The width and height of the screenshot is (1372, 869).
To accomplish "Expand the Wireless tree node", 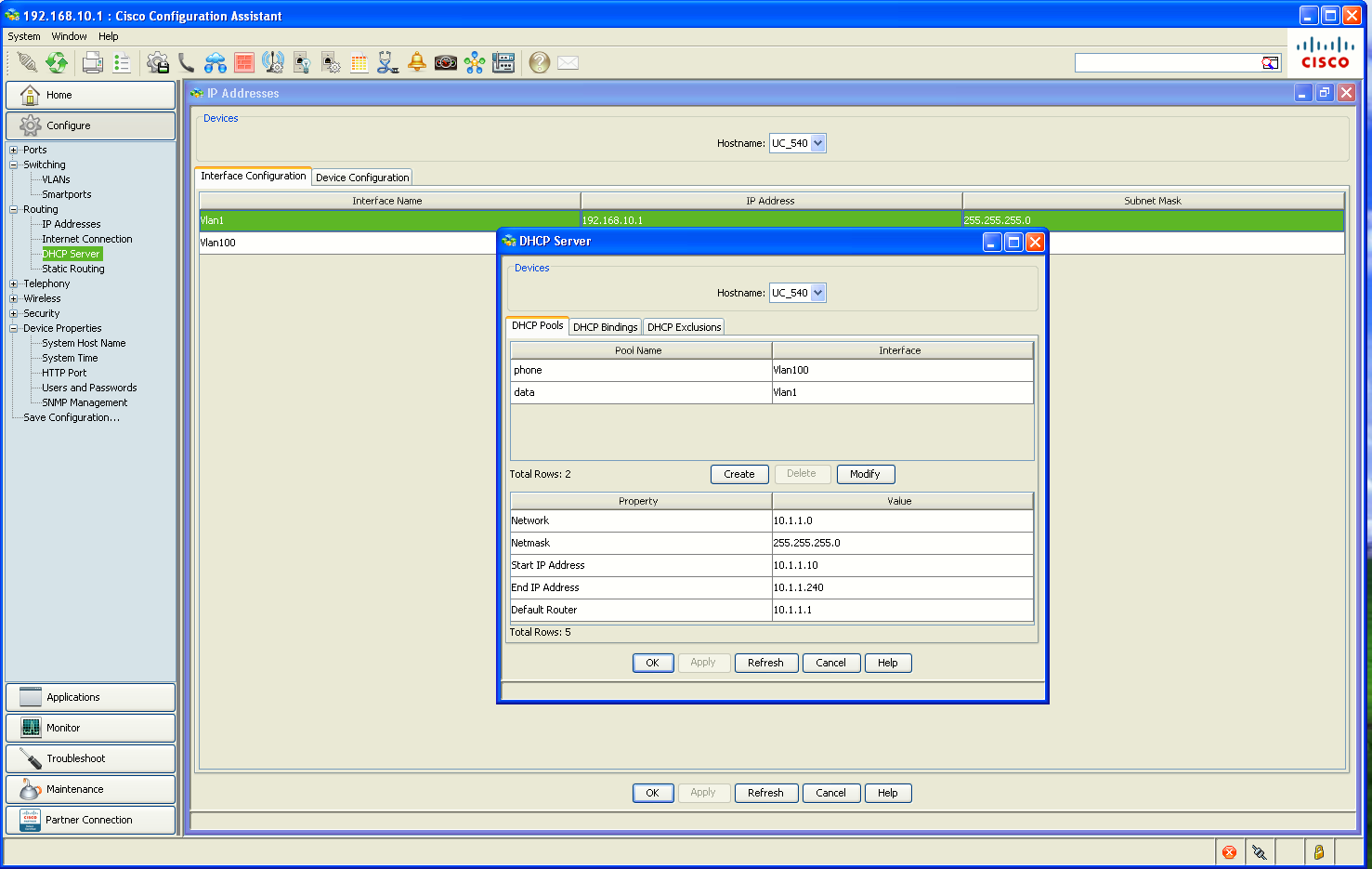I will (x=14, y=298).
